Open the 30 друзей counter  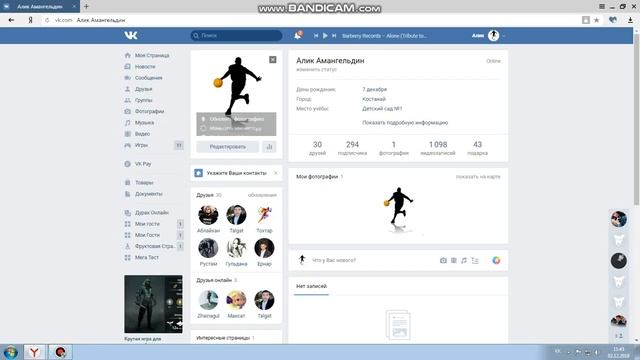click(x=317, y=148)
